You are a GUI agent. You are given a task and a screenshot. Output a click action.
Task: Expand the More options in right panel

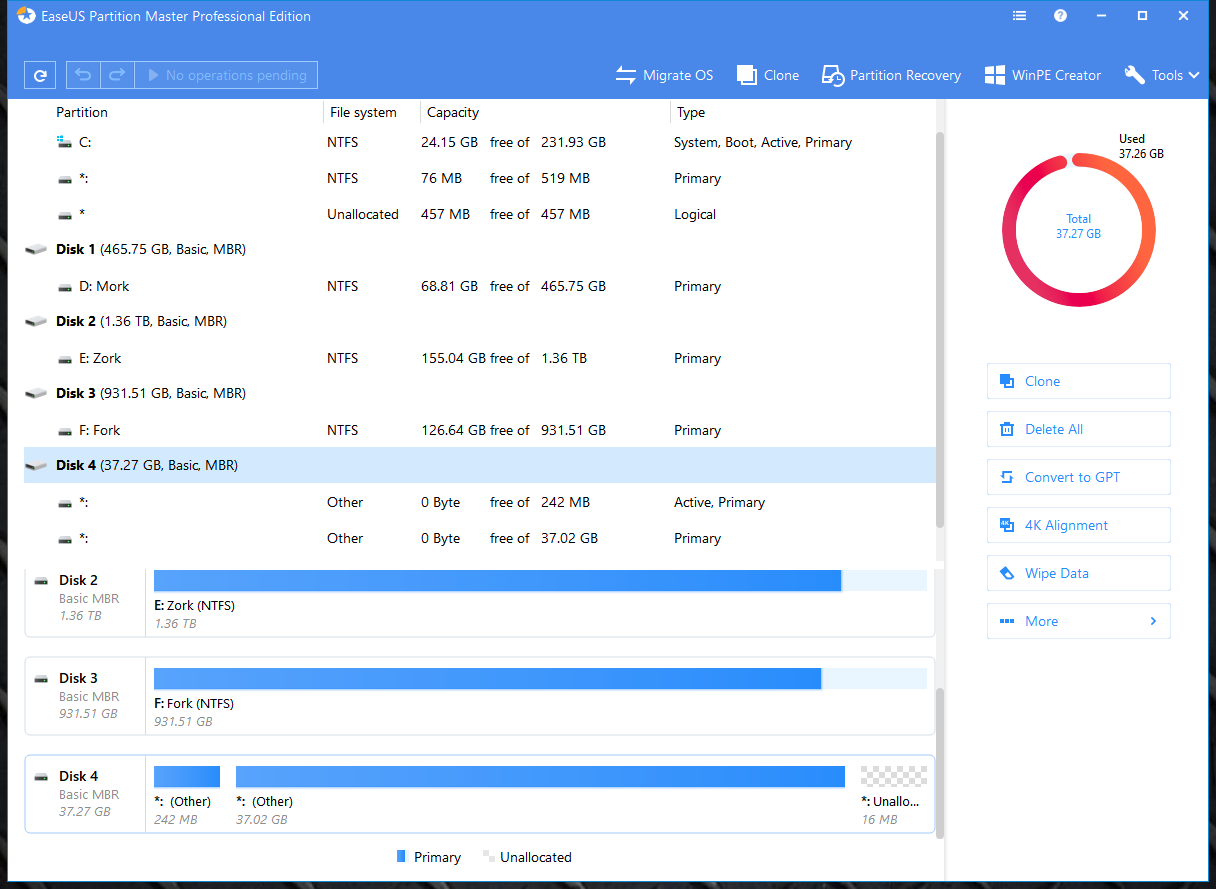tap(1078, 621)
